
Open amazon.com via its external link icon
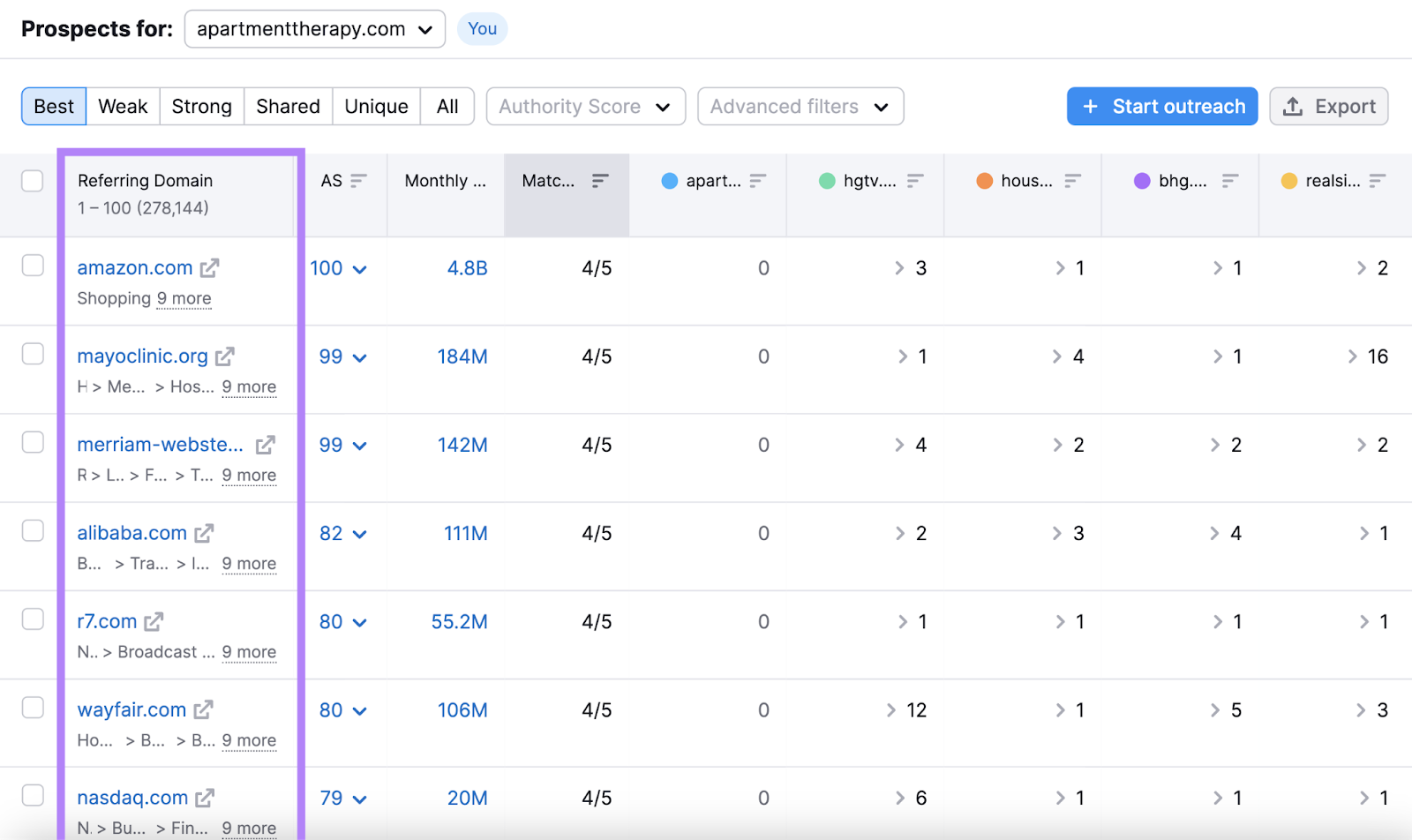coord(210,267)
